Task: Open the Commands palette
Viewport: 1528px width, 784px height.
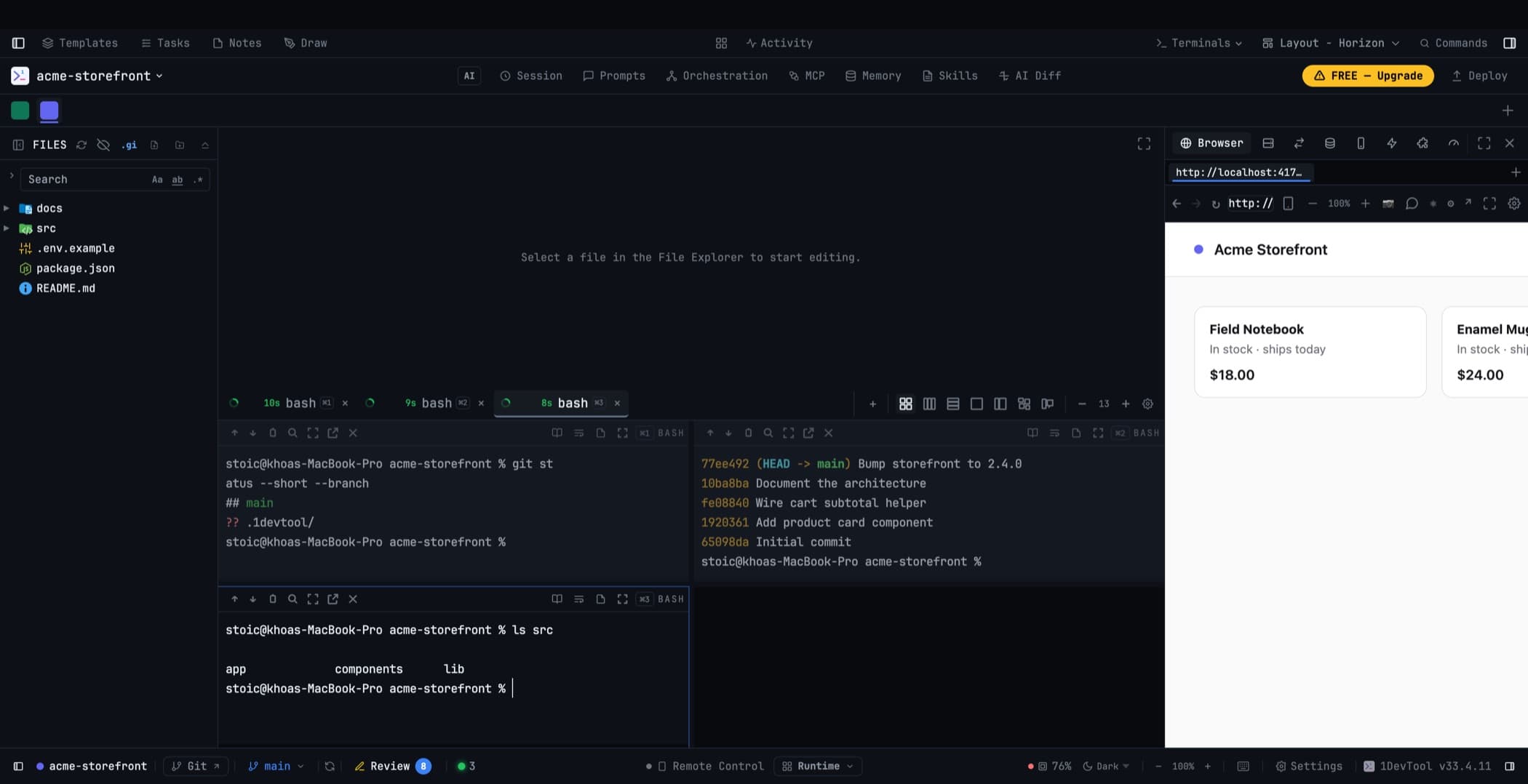Action: (1454, 43)
